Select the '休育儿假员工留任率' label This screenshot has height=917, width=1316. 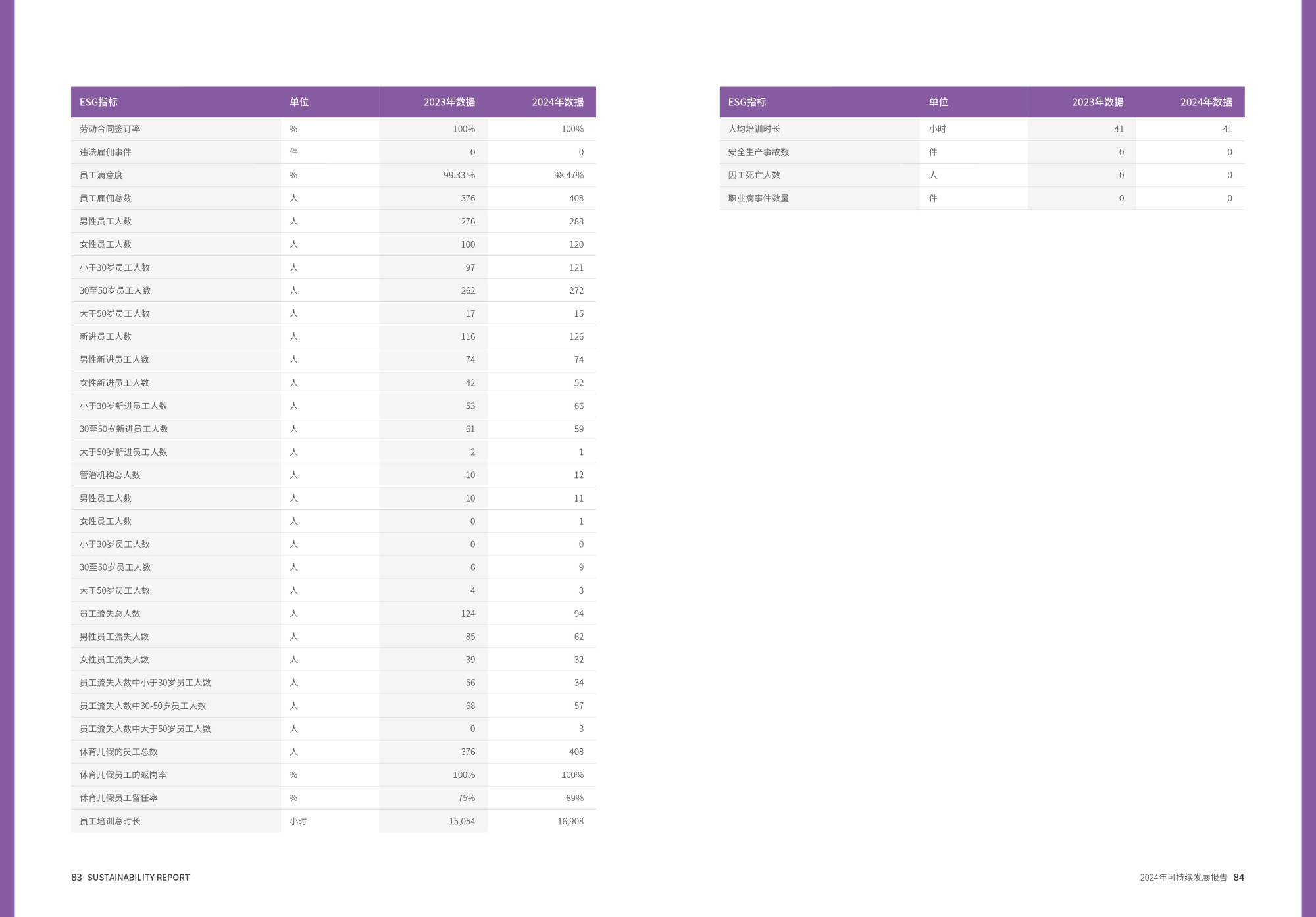118,798
